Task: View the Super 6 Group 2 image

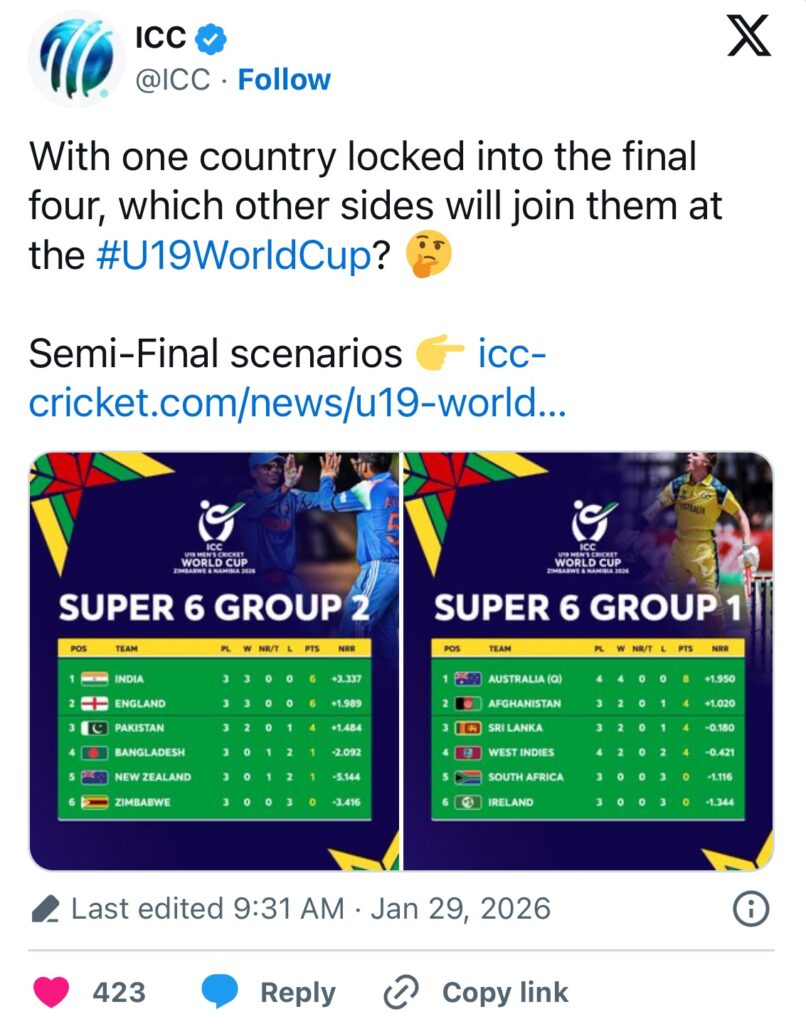Action: pos(214,660)
